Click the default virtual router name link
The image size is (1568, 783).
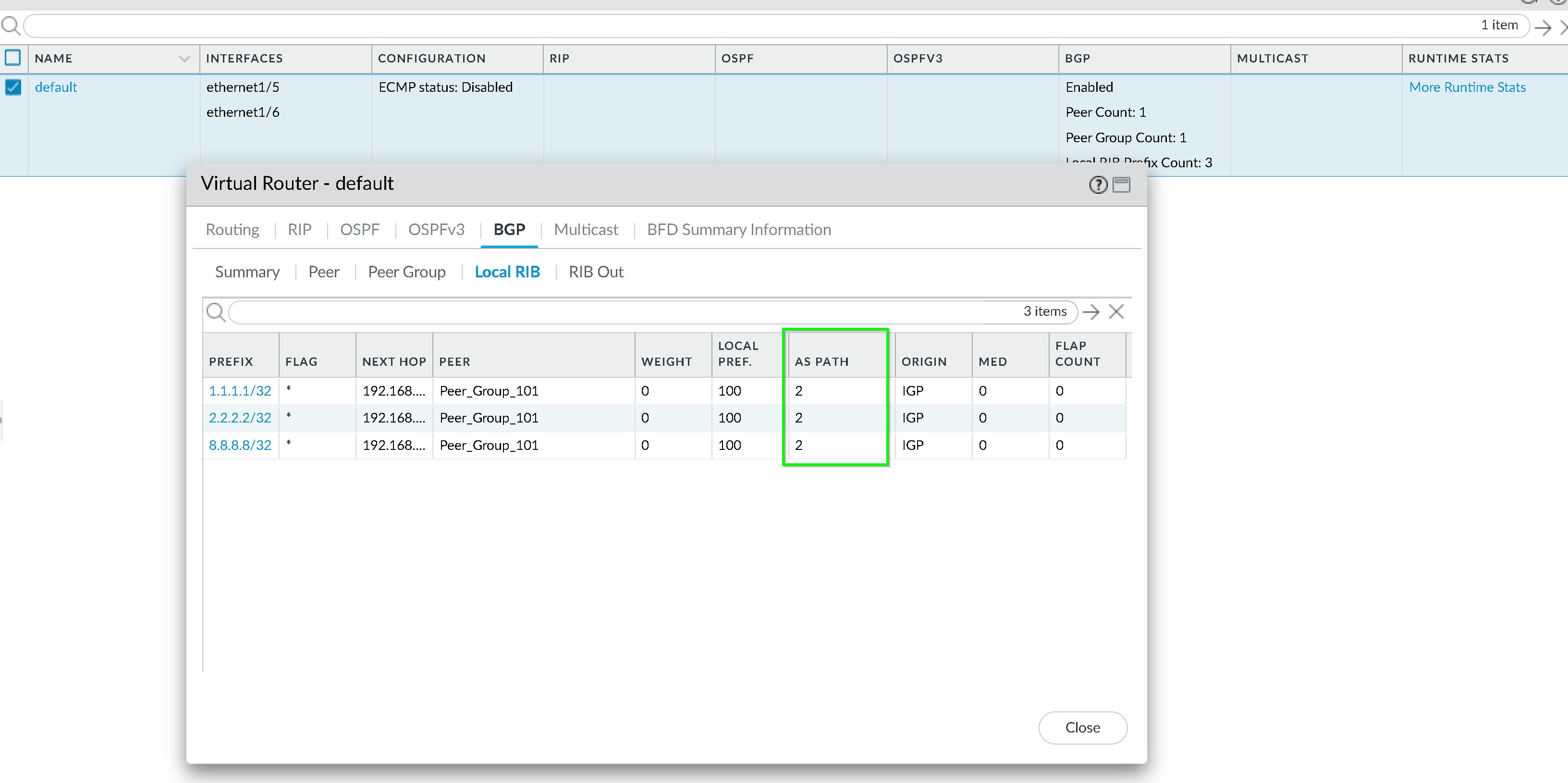pos(56,87)
